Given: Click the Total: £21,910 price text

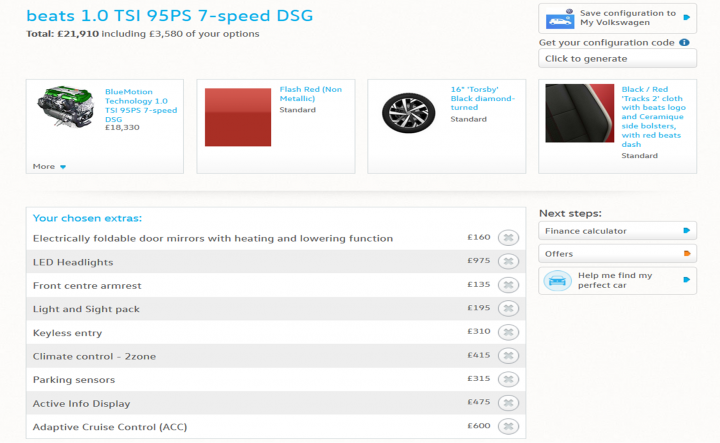Looking at the screenshot, I should pos(62,34).
